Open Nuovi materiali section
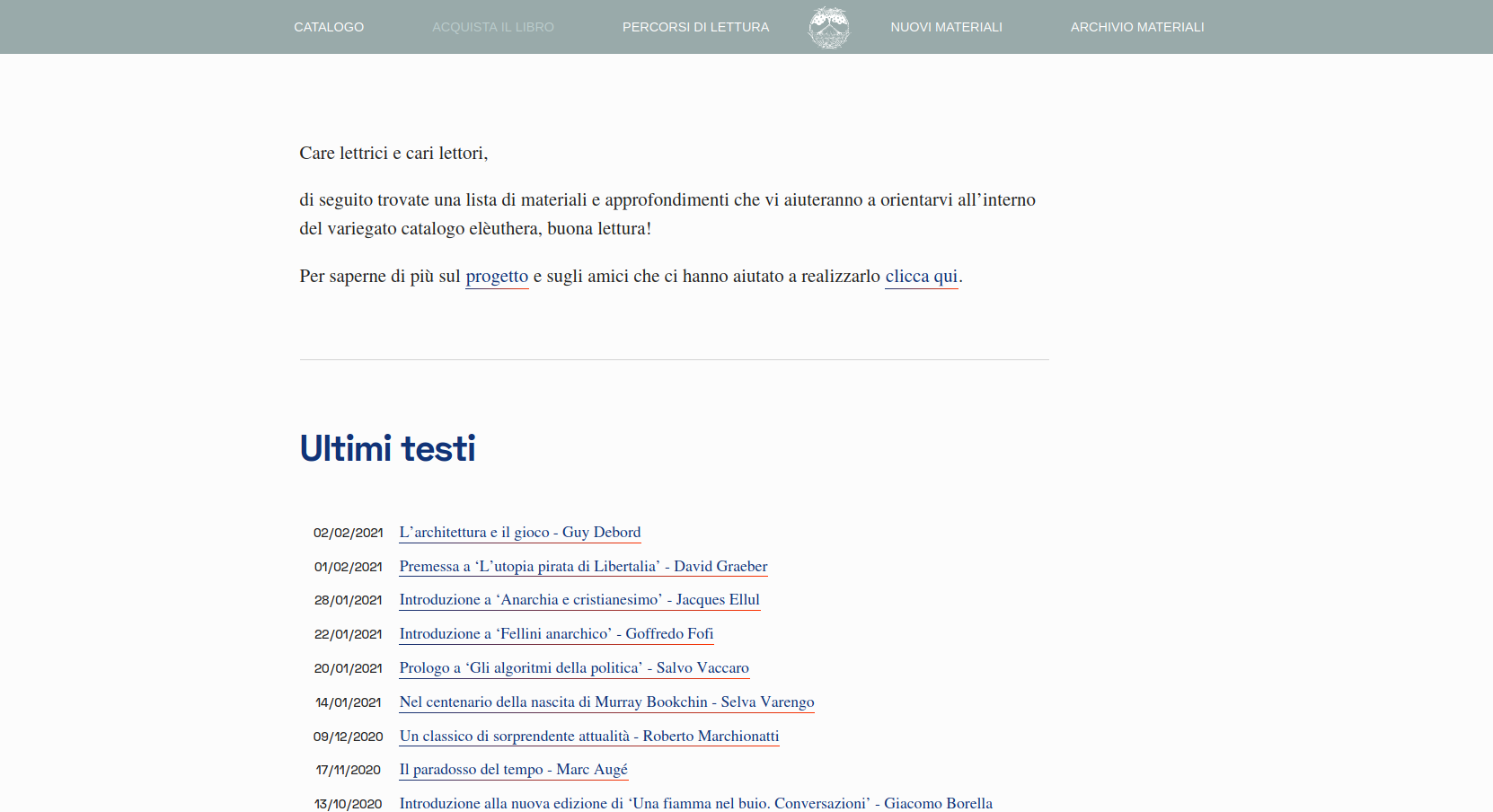 [946, 27]
